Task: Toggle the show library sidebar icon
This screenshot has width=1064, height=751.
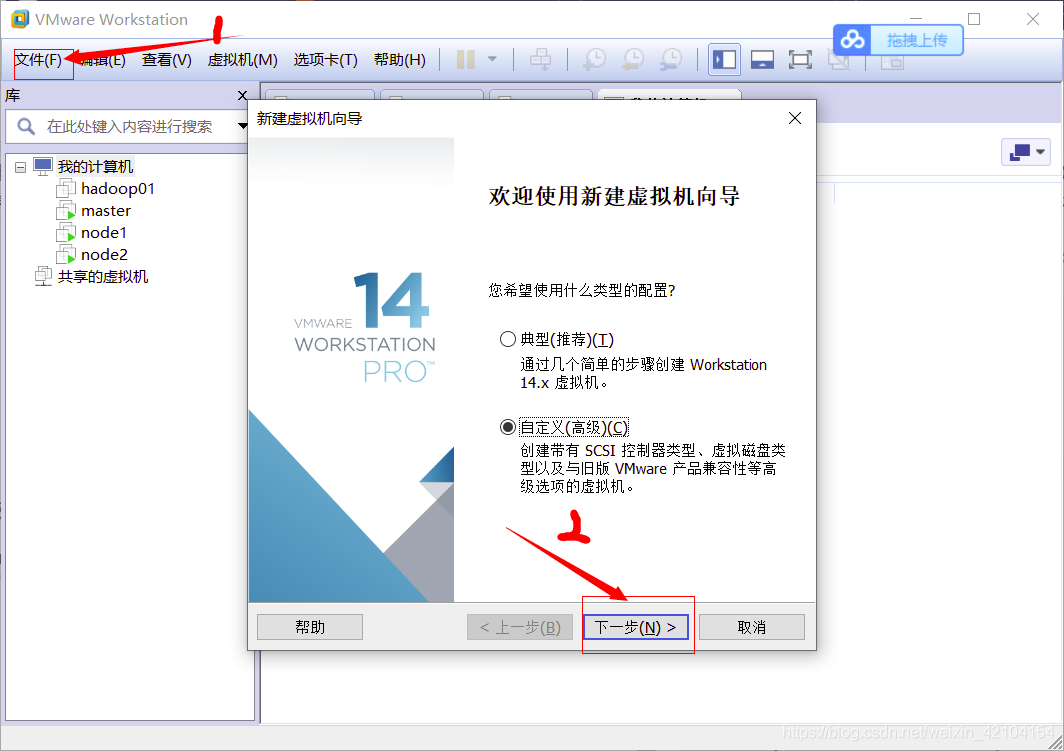Action: coord(724,60)
